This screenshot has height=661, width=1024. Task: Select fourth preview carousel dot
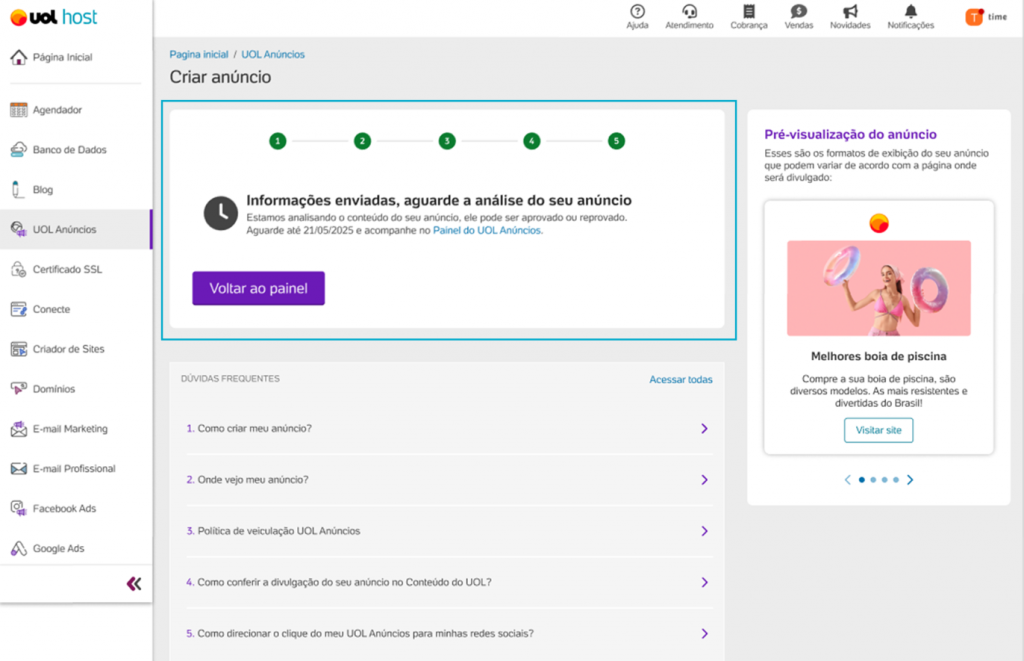pyautogui.click(x=896, y=479)
